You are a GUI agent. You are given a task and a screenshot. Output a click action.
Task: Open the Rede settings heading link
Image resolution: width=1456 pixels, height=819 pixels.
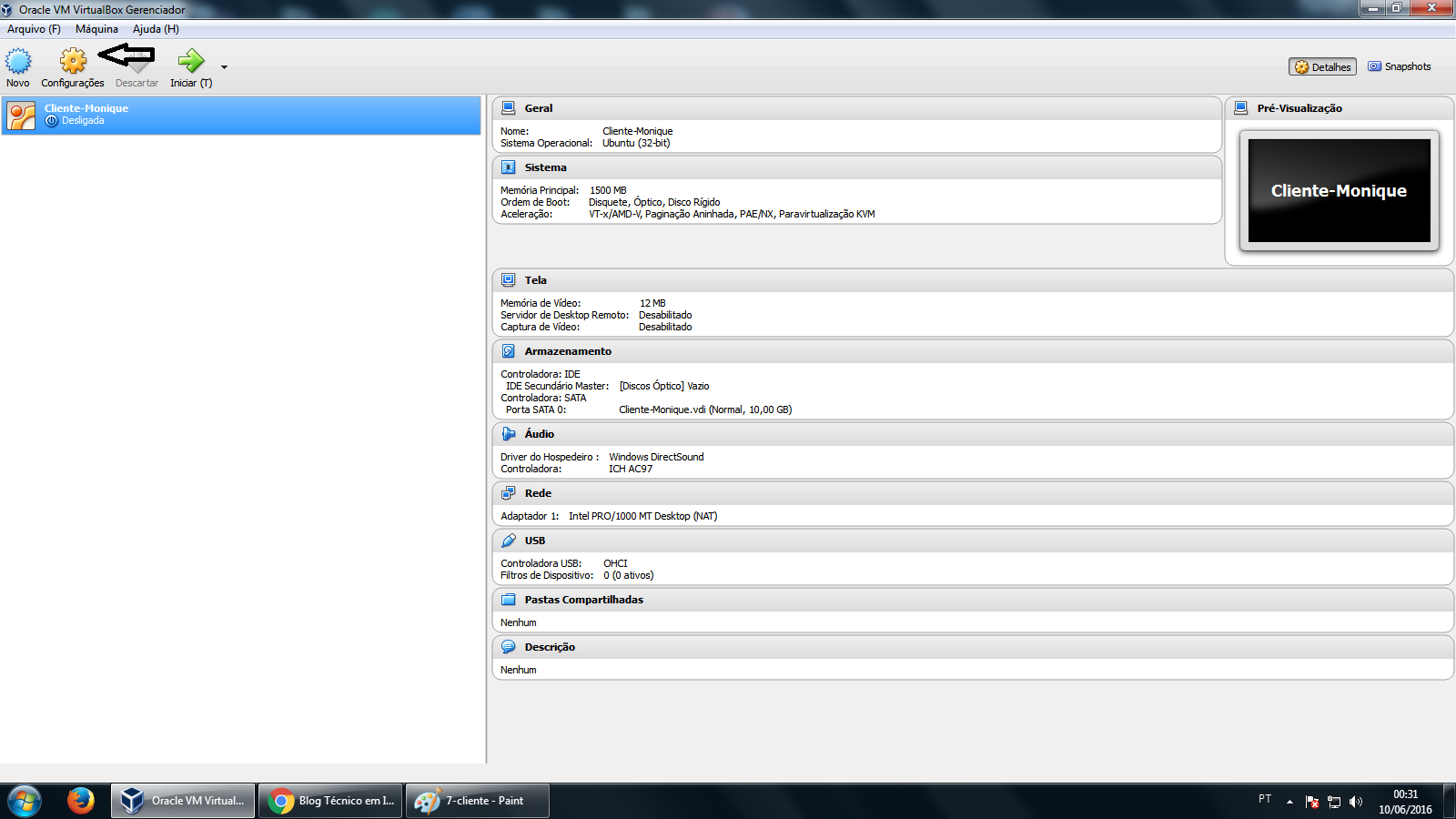538,493
